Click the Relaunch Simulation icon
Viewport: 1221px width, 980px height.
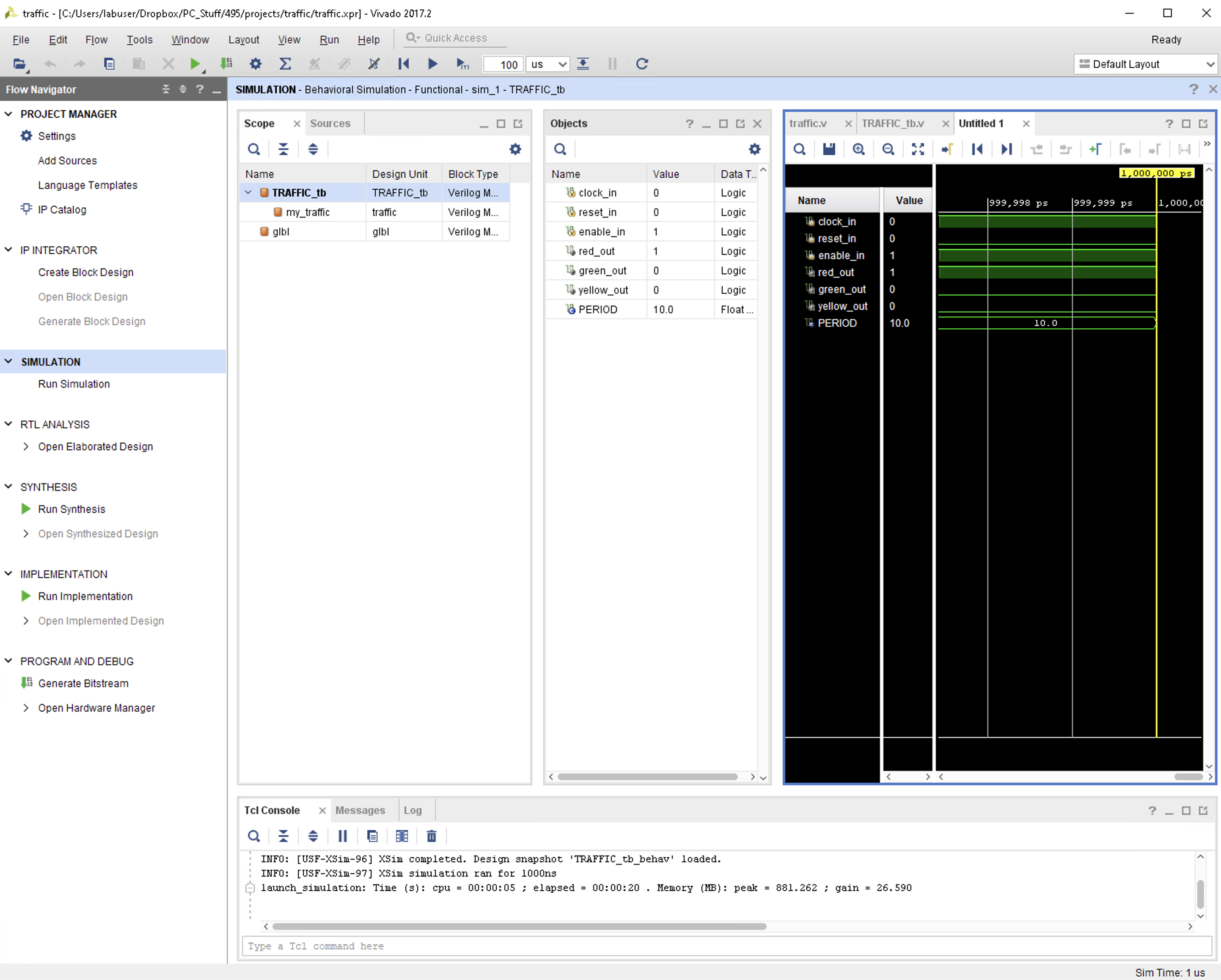click(642, 64)
